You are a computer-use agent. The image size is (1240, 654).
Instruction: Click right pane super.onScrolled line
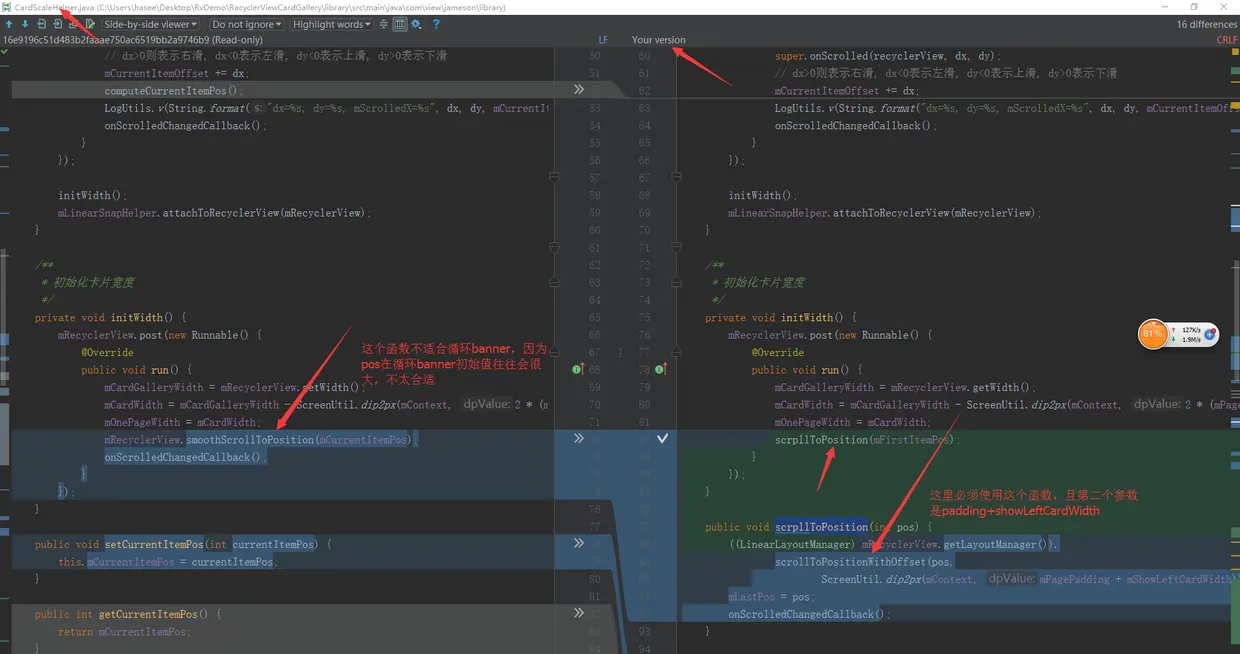888,56
